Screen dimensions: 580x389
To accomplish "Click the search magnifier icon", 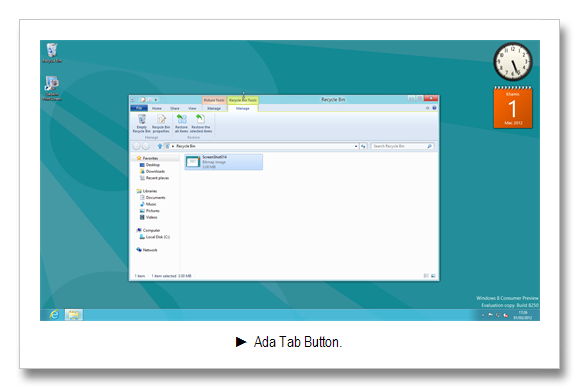I will [429, 146].
